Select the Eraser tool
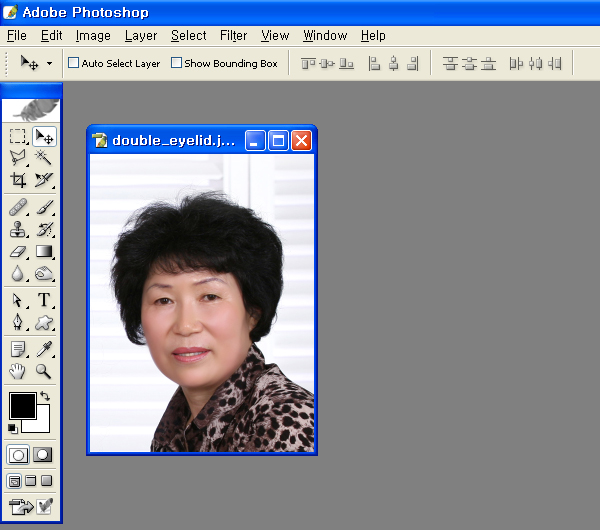The height and width of the screenshot is (530, 600). point(18,251)
